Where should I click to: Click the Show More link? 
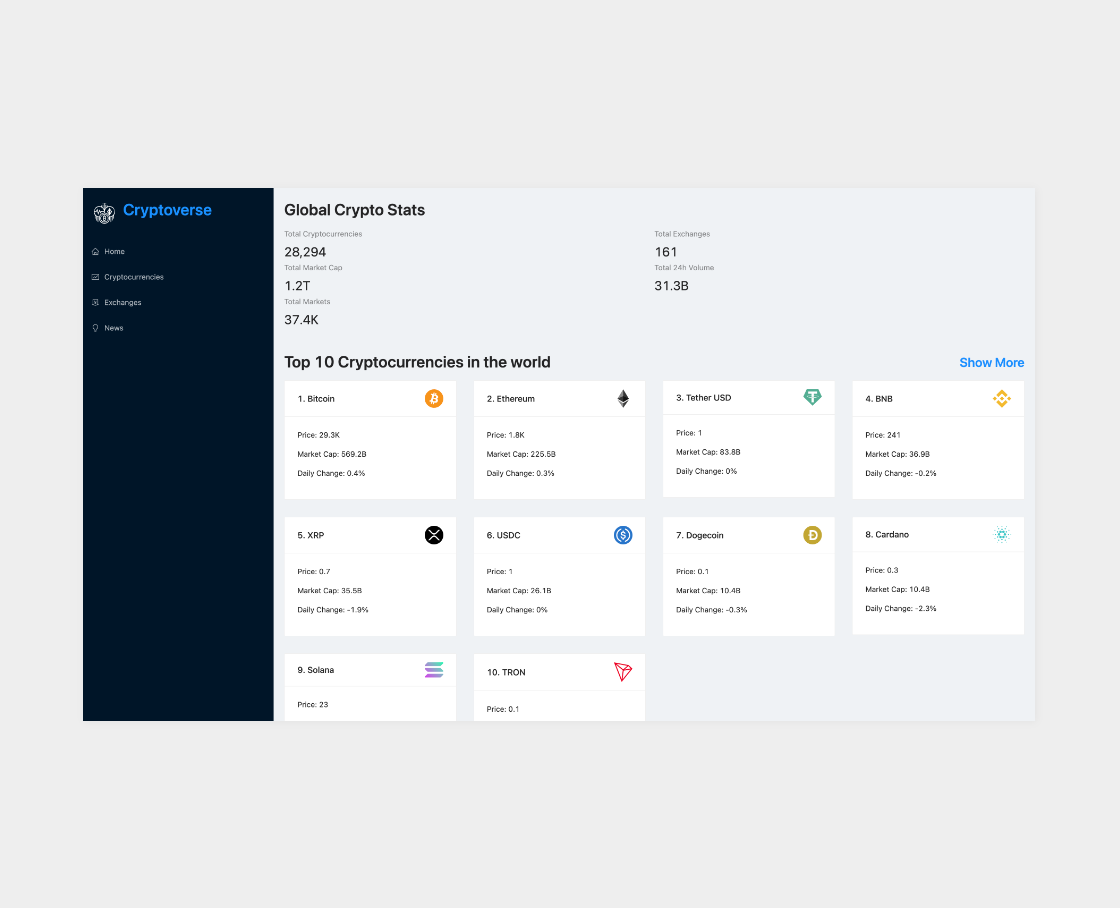991,363
